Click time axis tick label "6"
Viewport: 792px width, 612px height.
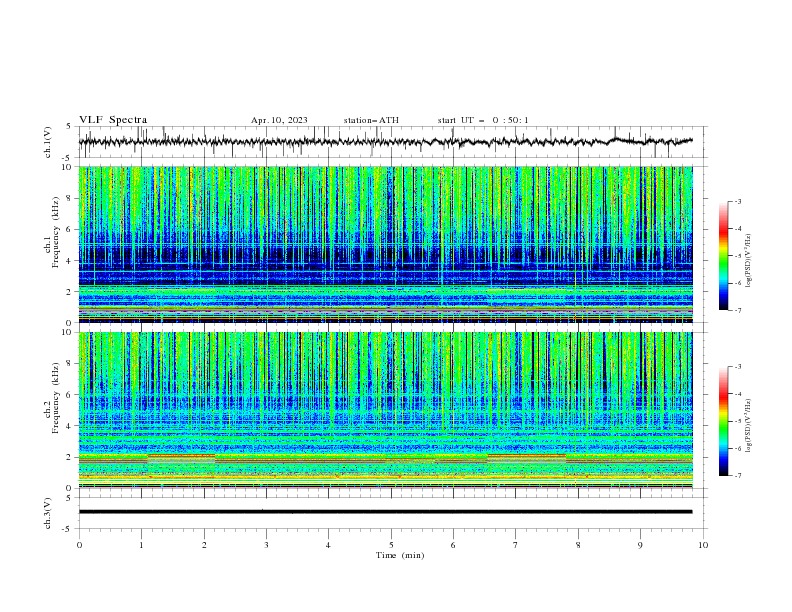tap(453, 545)
